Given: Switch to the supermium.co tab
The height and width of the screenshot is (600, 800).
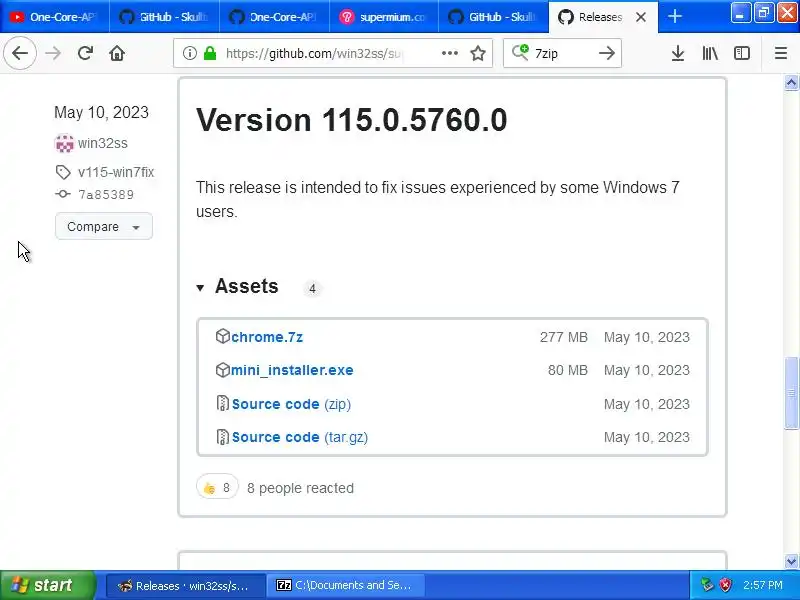Looking at the screenshot, I should pos(384,17).
